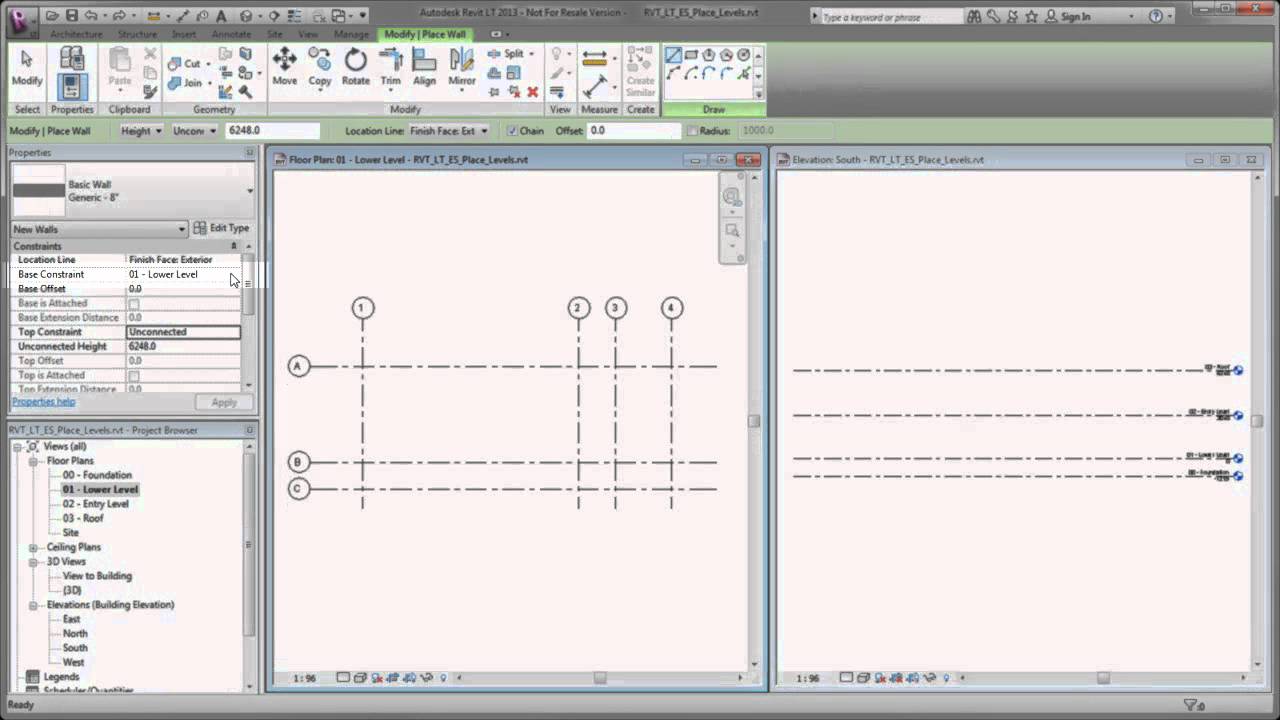Open the Location Line dropdown
1280x720 pixels.
448,131
